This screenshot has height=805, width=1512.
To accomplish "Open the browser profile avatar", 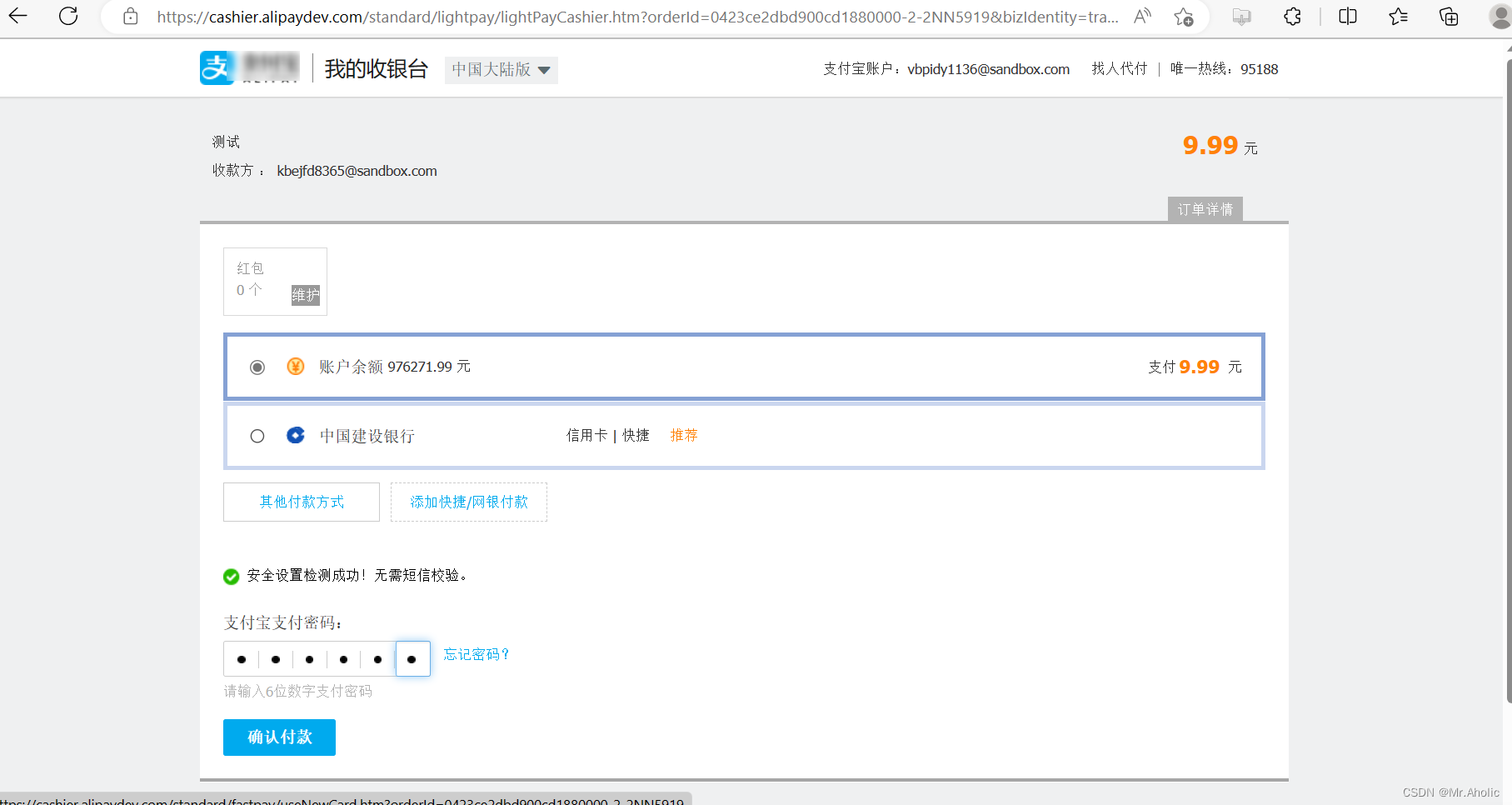I will tap(1500, 17).
